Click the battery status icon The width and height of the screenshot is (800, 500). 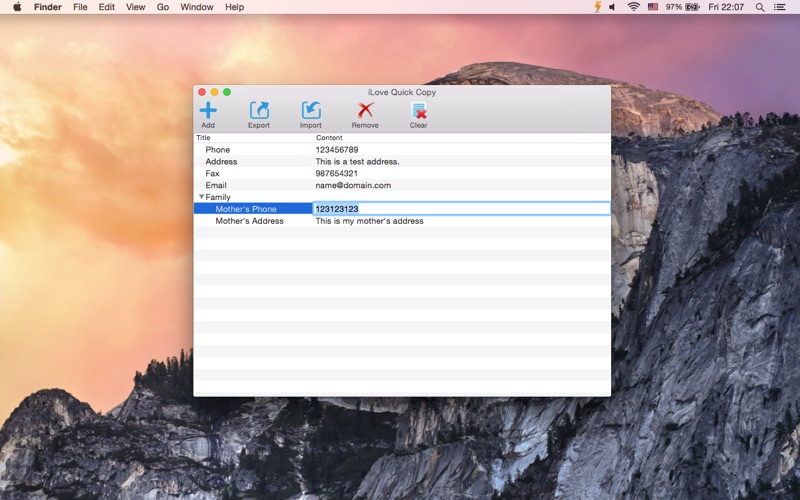692,7
